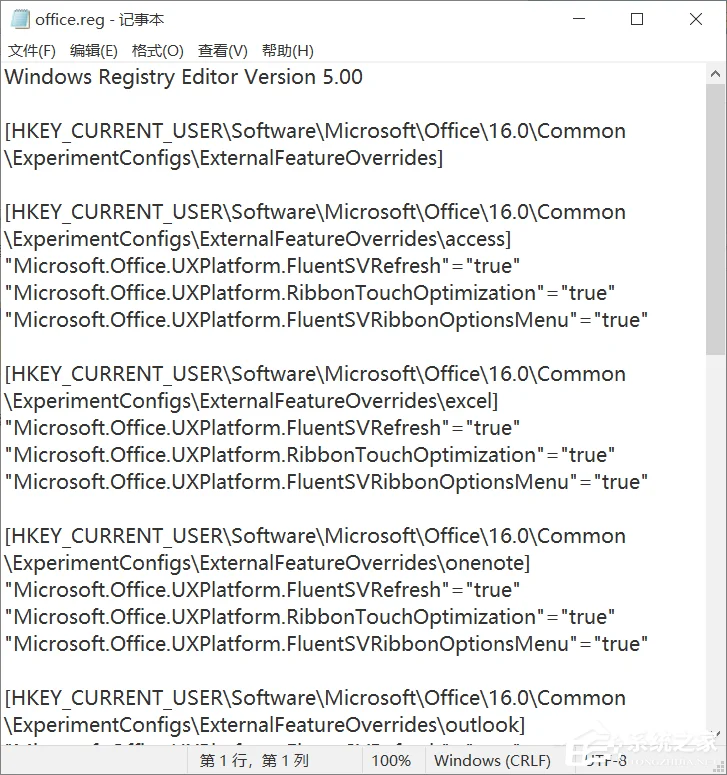Place cursor on the ExternalFeatureOverrides\excel] line
Screen dimensions: 727x775
point(252,401)
